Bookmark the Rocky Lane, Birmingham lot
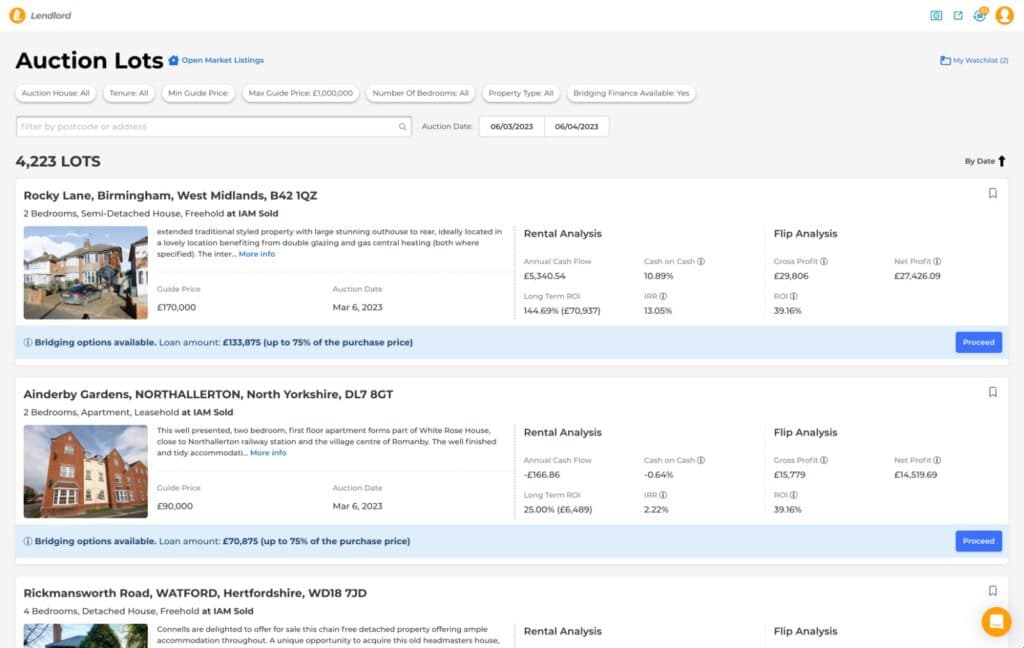1024x648 pixels. tap(993, 193)
